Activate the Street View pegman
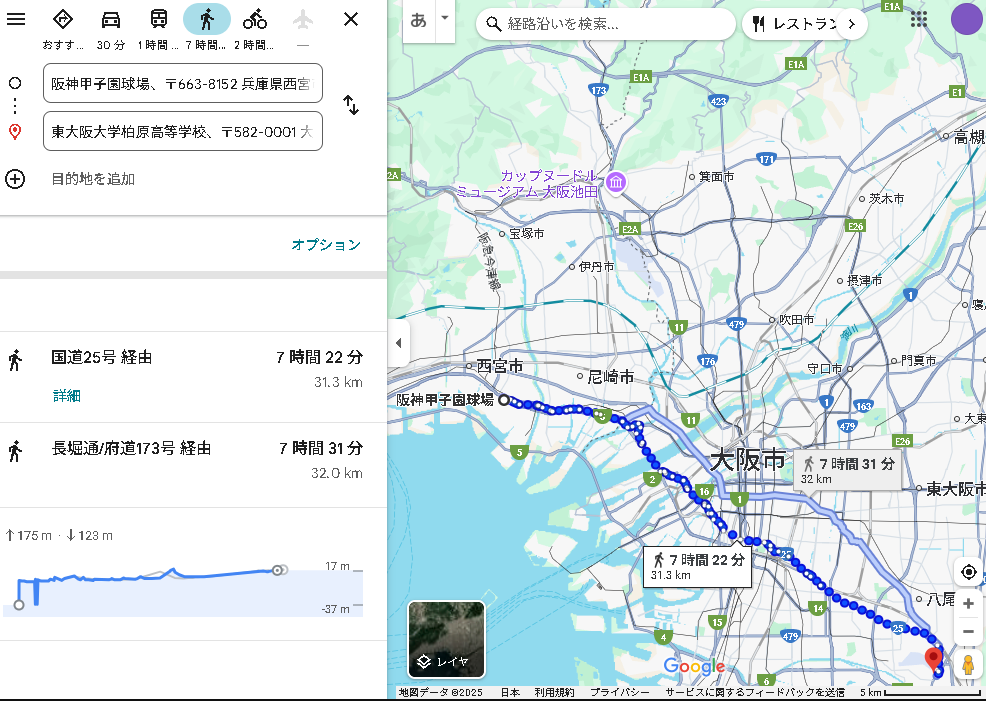This screenshot has height=701, width=986. tap(968, 664)
